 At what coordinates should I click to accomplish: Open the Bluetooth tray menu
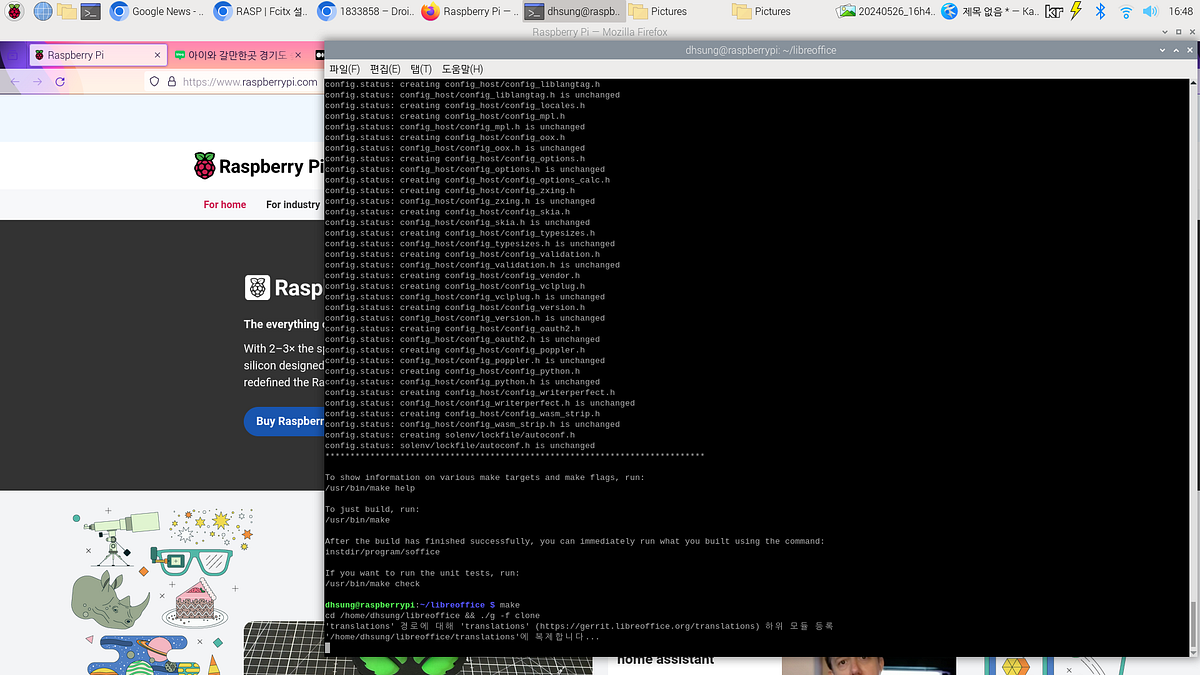coord(1101,12)
